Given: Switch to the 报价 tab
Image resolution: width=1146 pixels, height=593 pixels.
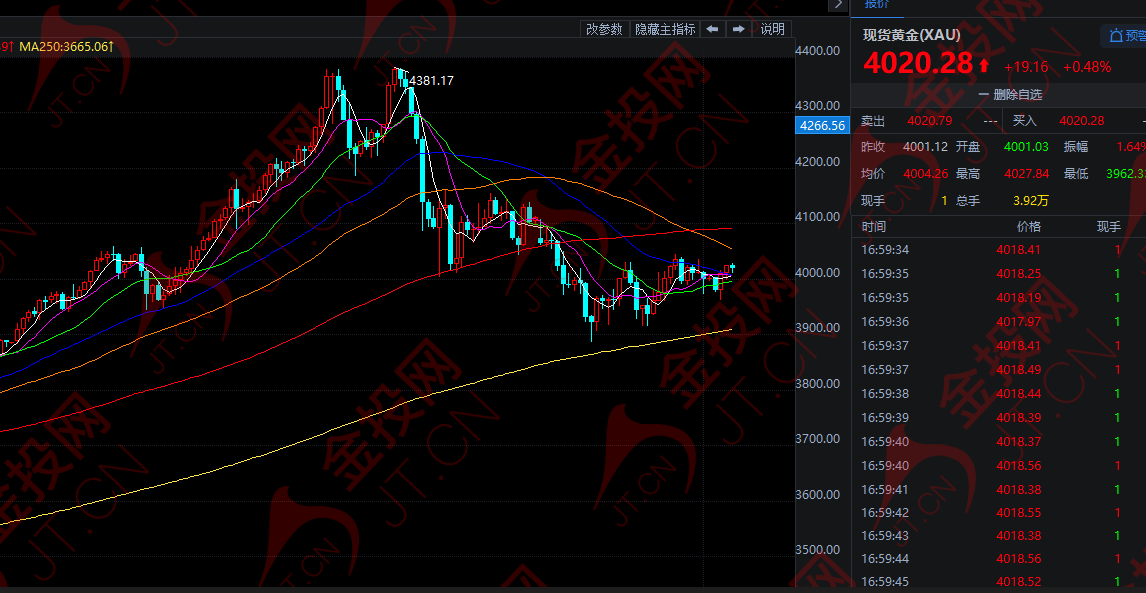Looking at the screenshot, I should tap(877, 4).
